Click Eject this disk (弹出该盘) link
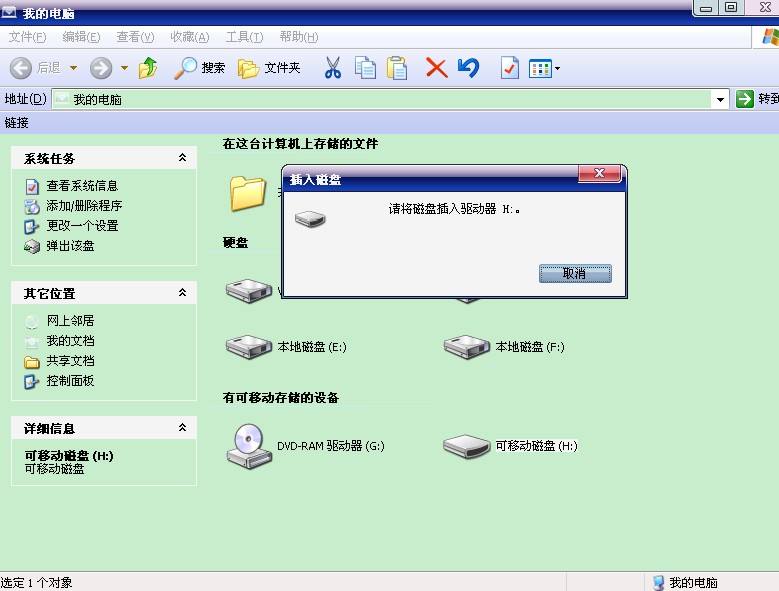Screen dimensions: 779x591 click(x=70, y=246)
